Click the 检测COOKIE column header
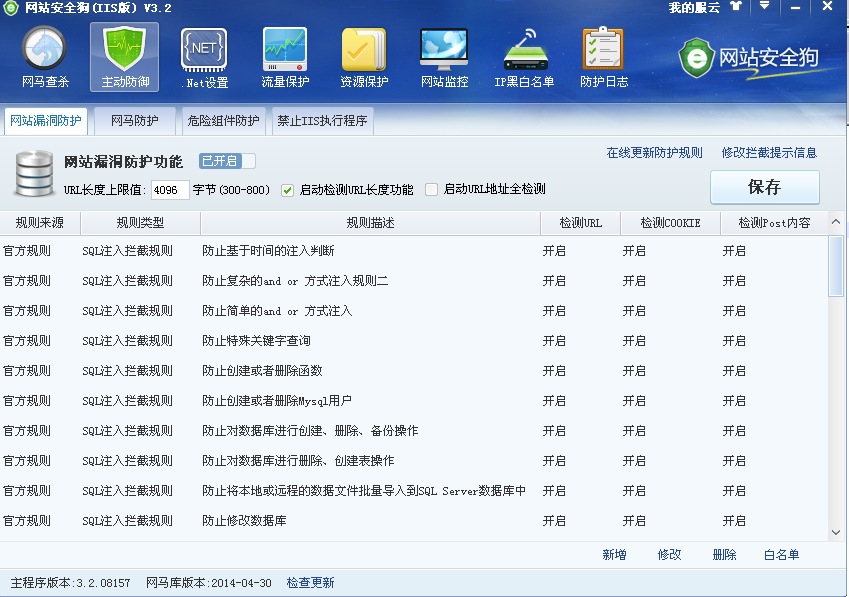Screen dimensions: 849x597 click(670, 223)
